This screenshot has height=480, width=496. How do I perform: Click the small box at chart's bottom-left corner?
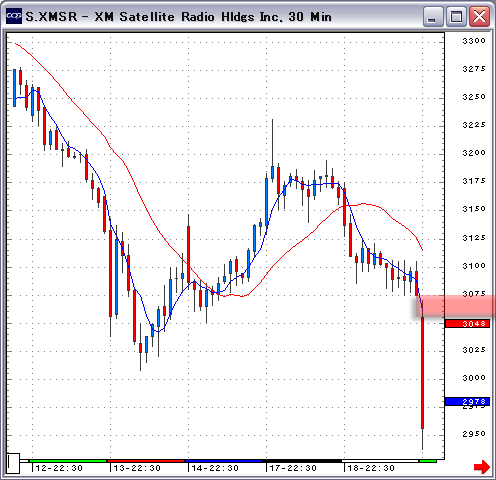[13, 463]
